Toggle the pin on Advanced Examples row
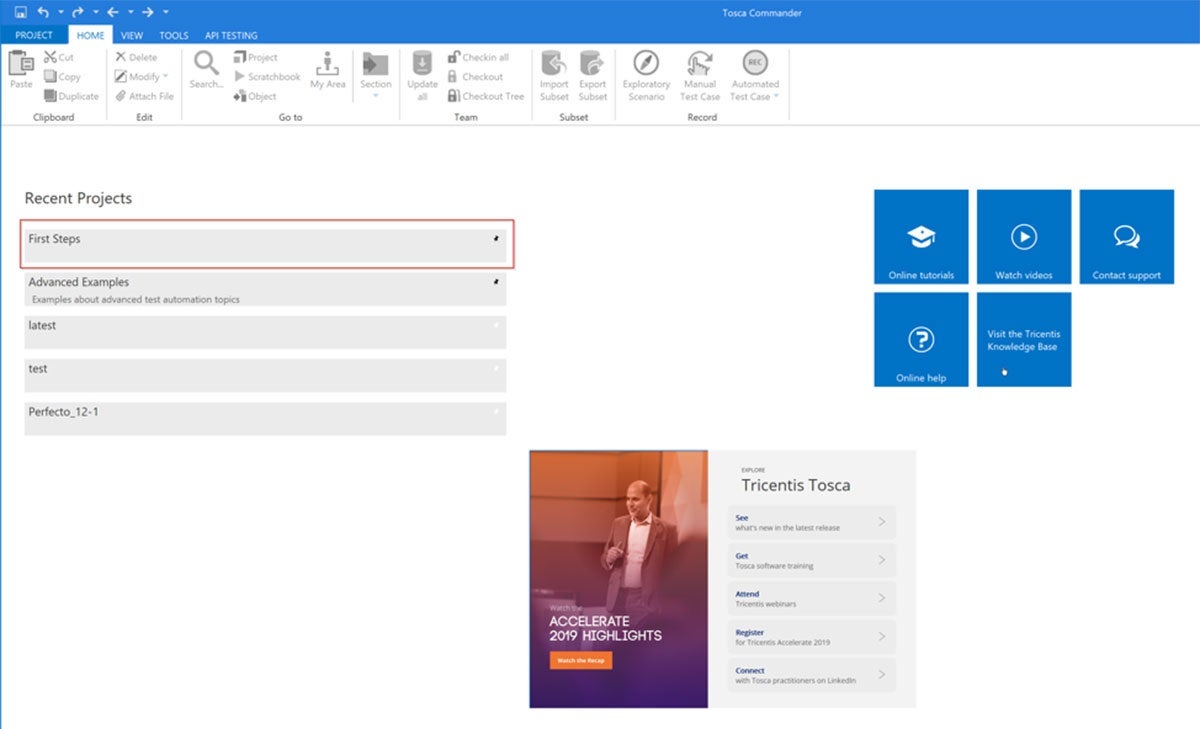 (x=496, y=282)
